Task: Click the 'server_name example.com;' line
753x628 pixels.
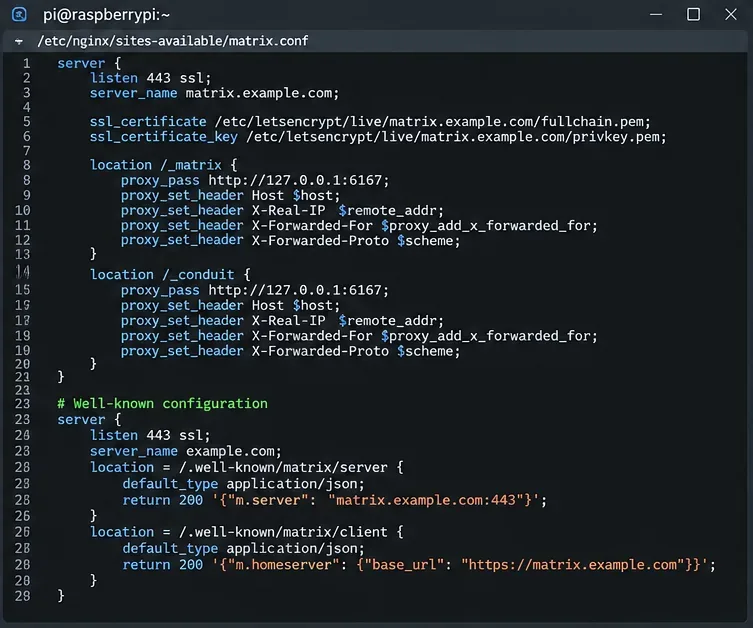Action: [185, 451]
